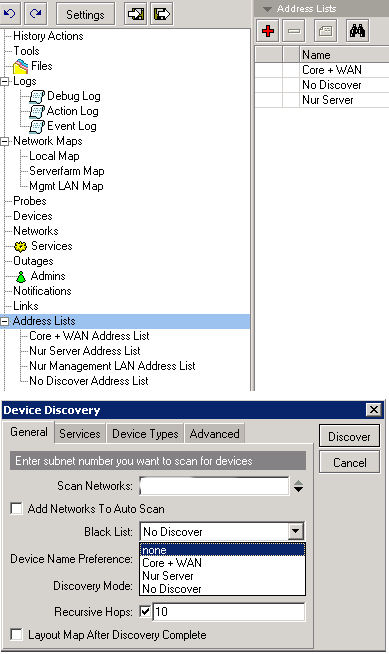The image size is (389, 654).
Task: Open Local Map in the tree
Action: coord(54,156)
